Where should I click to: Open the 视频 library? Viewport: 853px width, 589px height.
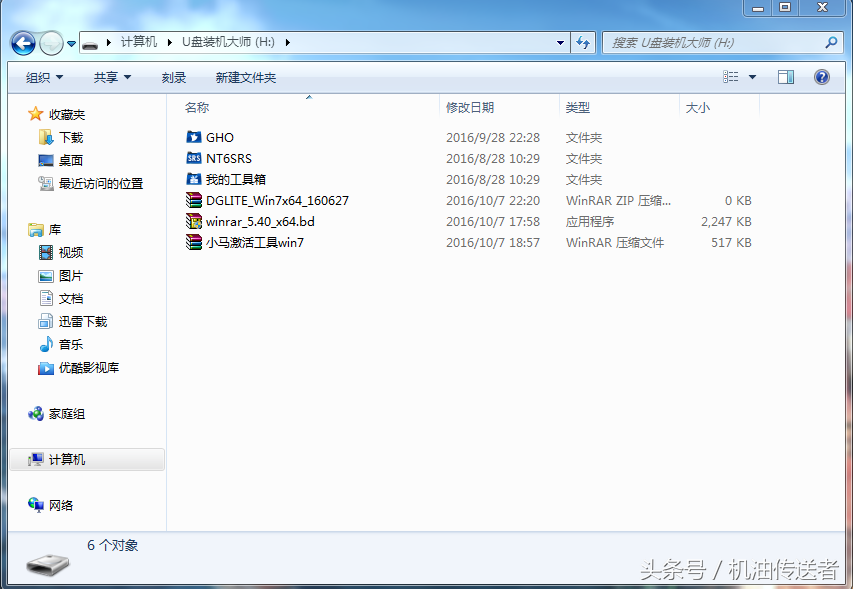(x=71, y=252)
